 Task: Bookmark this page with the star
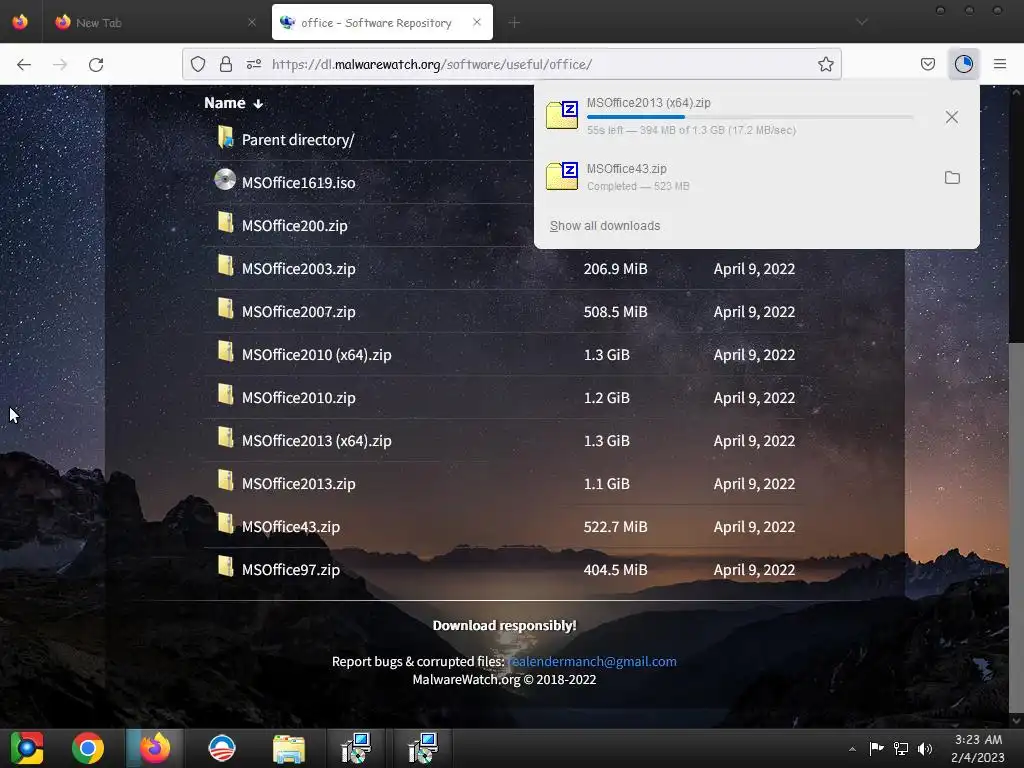pyautogui.click(x=825, y=64)
